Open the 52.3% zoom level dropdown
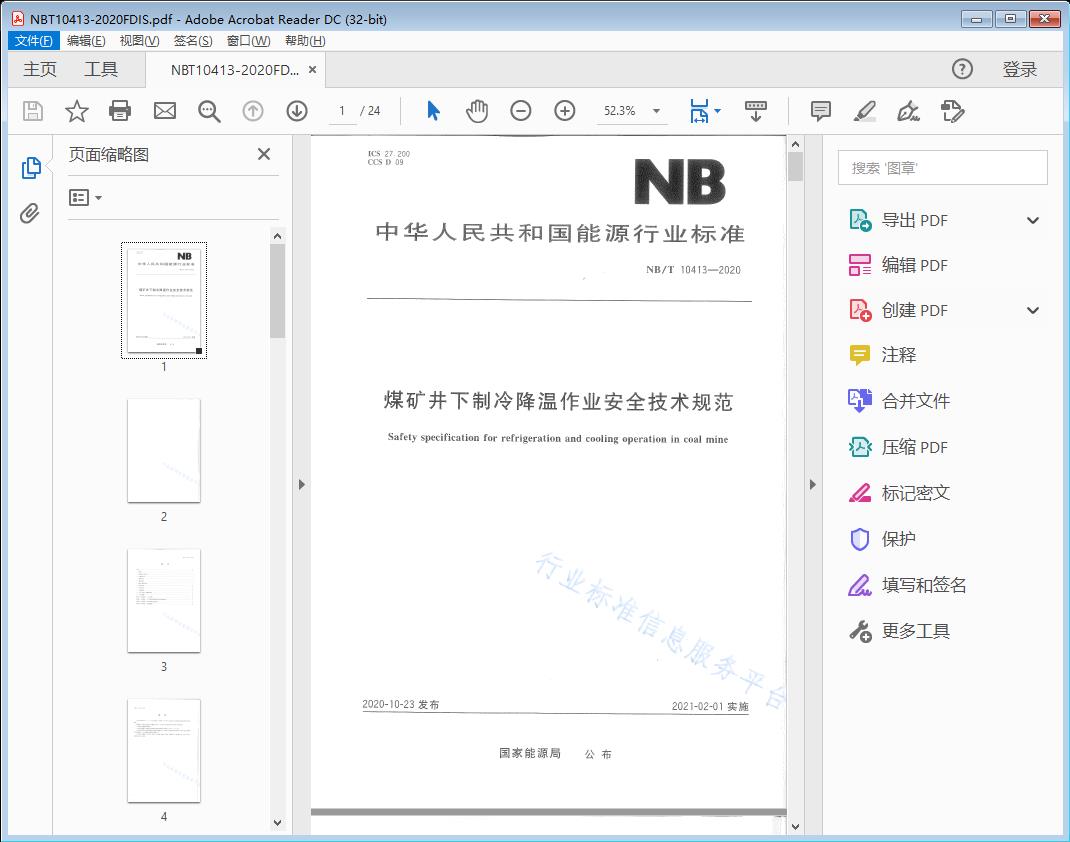1070x842 pixels. point(655,111)
